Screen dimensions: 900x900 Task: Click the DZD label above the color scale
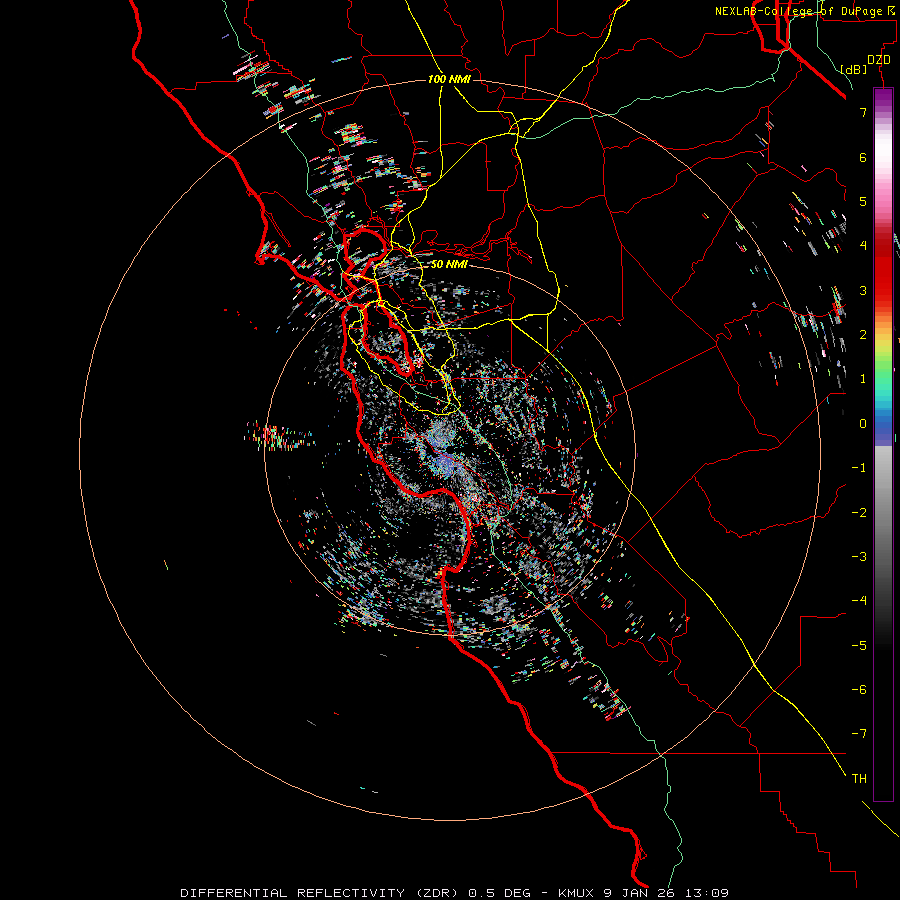click(x=879, y=60)
